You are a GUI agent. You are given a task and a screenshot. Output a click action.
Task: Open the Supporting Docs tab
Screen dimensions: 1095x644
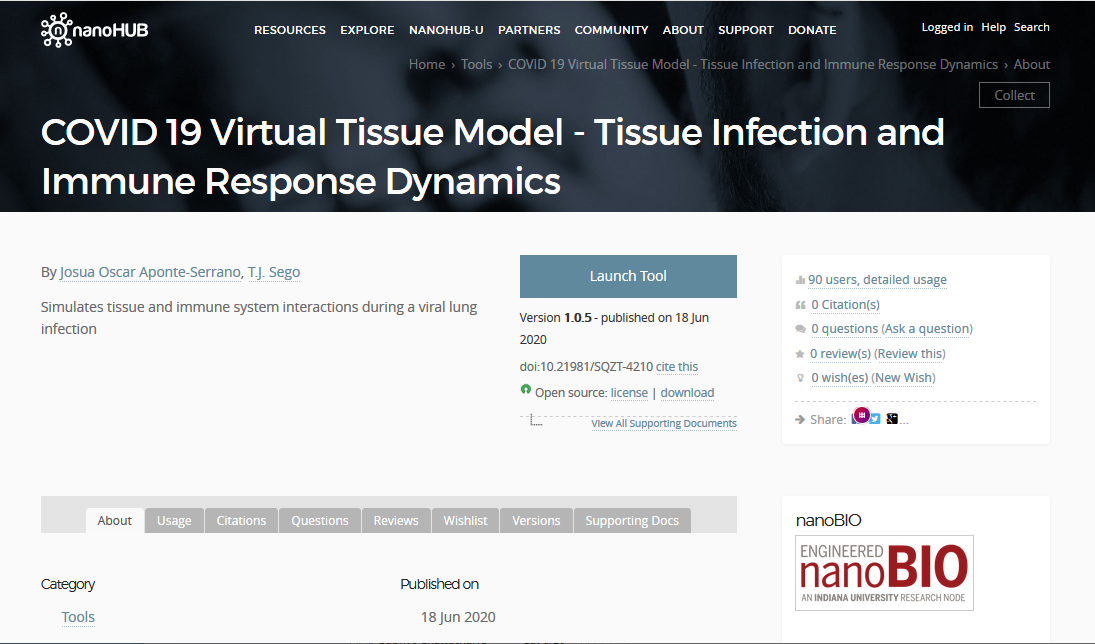click(632, 520)
